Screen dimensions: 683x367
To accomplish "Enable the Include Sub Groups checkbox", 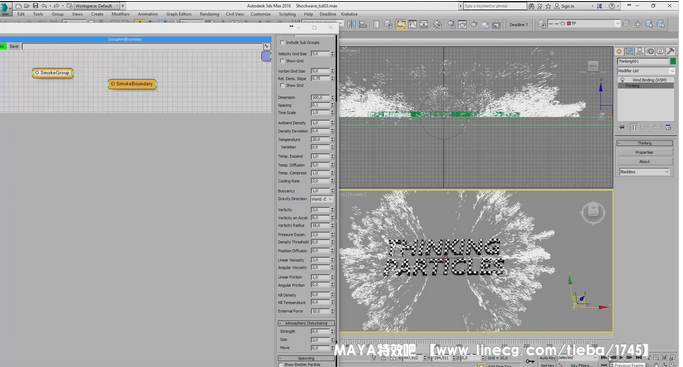I will 282,43.
